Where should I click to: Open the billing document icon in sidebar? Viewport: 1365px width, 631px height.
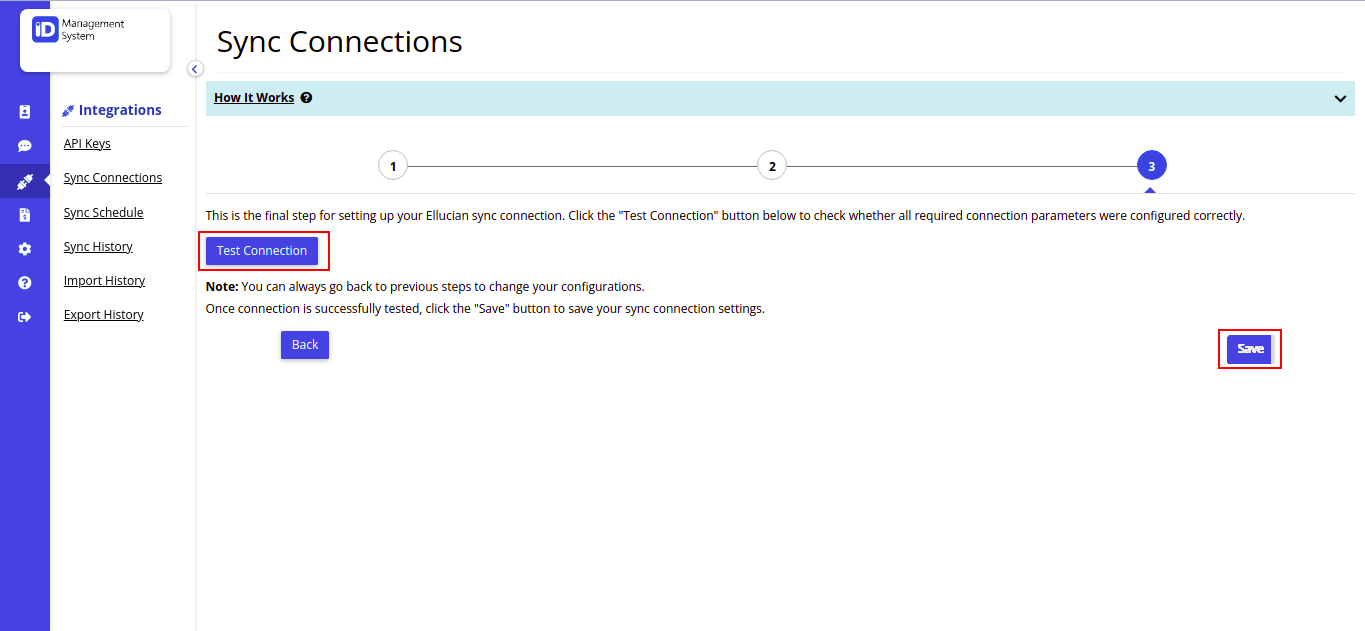24,214
